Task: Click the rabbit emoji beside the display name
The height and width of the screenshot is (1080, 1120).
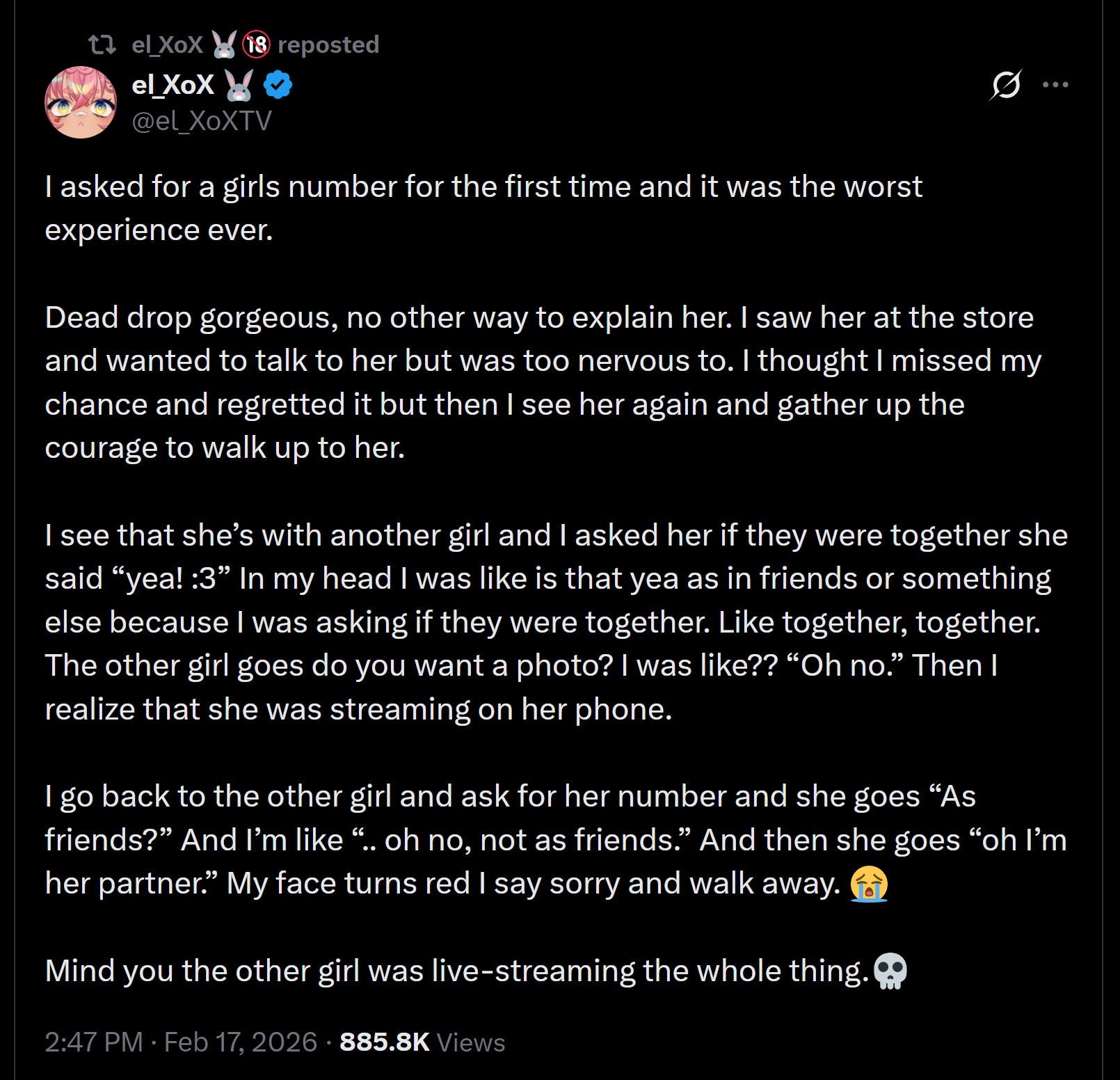Action: click(239, 86)
